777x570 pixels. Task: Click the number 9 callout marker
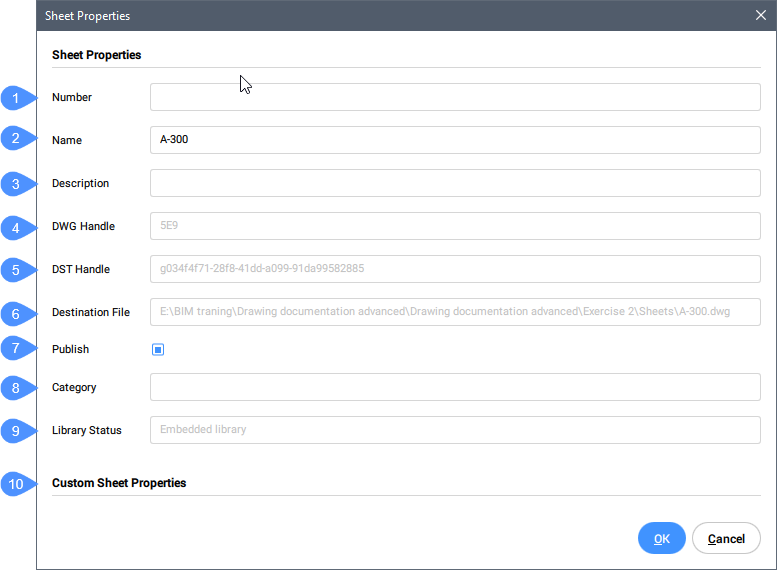(x=17, y=430)
